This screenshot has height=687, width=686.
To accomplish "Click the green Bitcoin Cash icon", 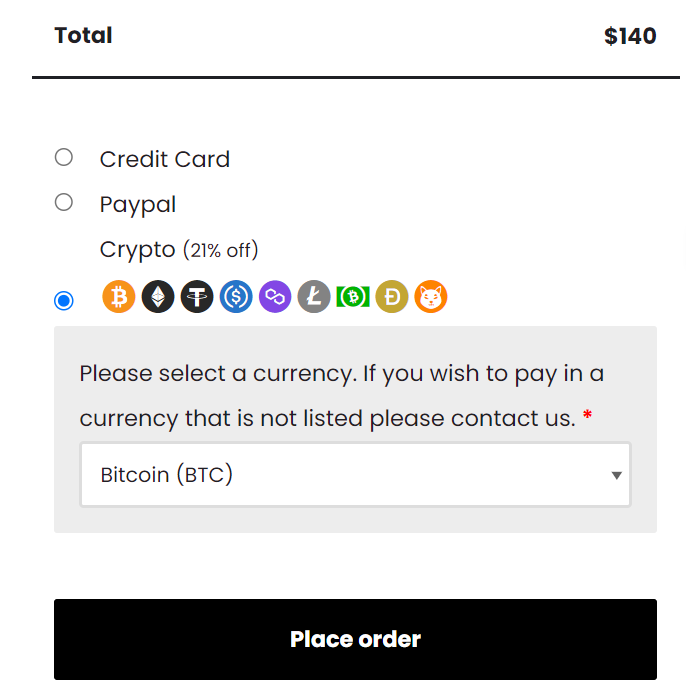I will (x=353, y=297).
